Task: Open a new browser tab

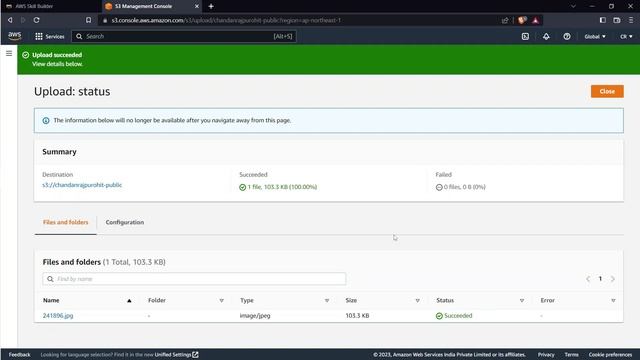Action: tap(211, 6)
